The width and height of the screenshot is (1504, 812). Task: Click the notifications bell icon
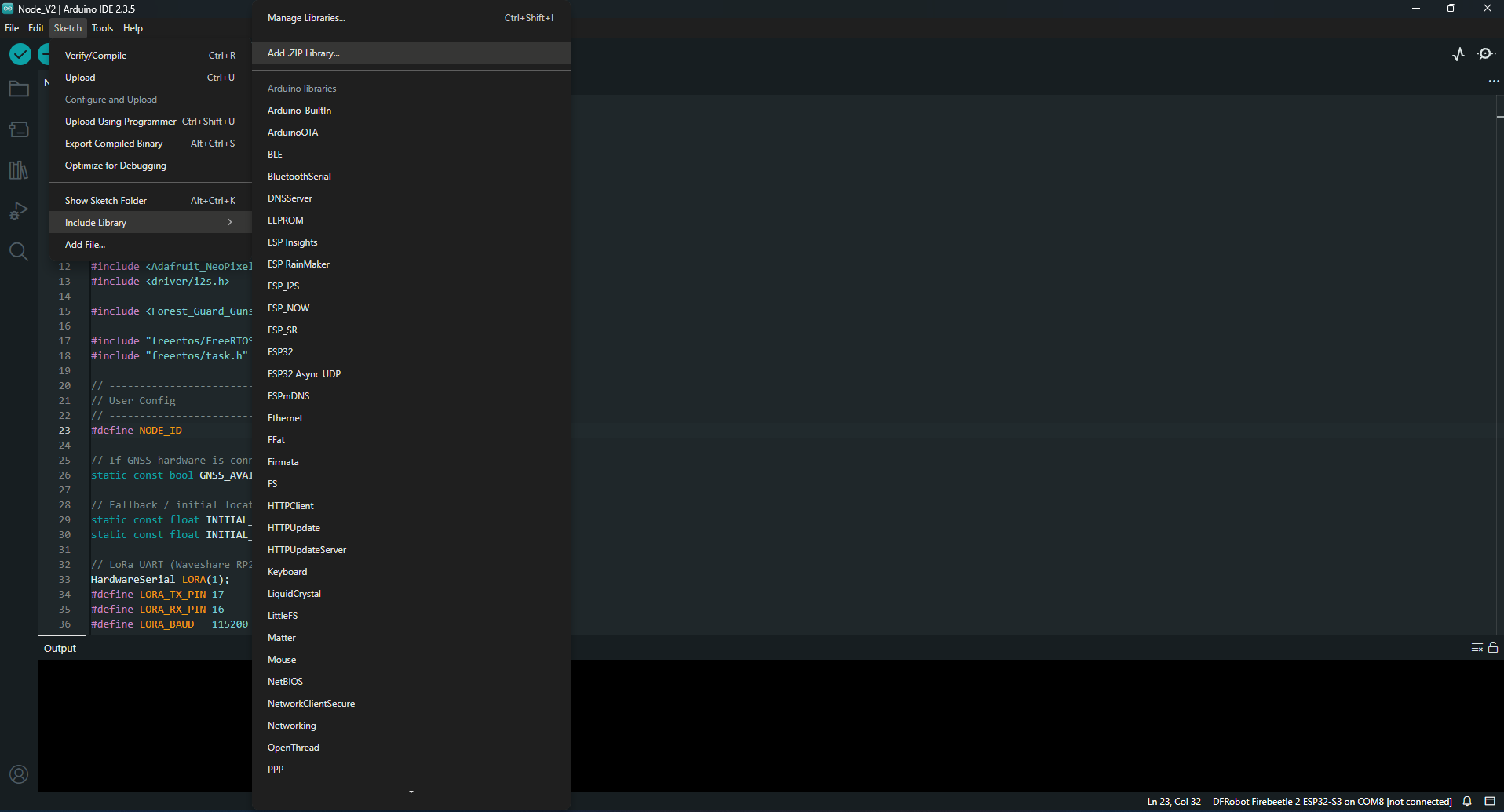tap(1467, 801)
